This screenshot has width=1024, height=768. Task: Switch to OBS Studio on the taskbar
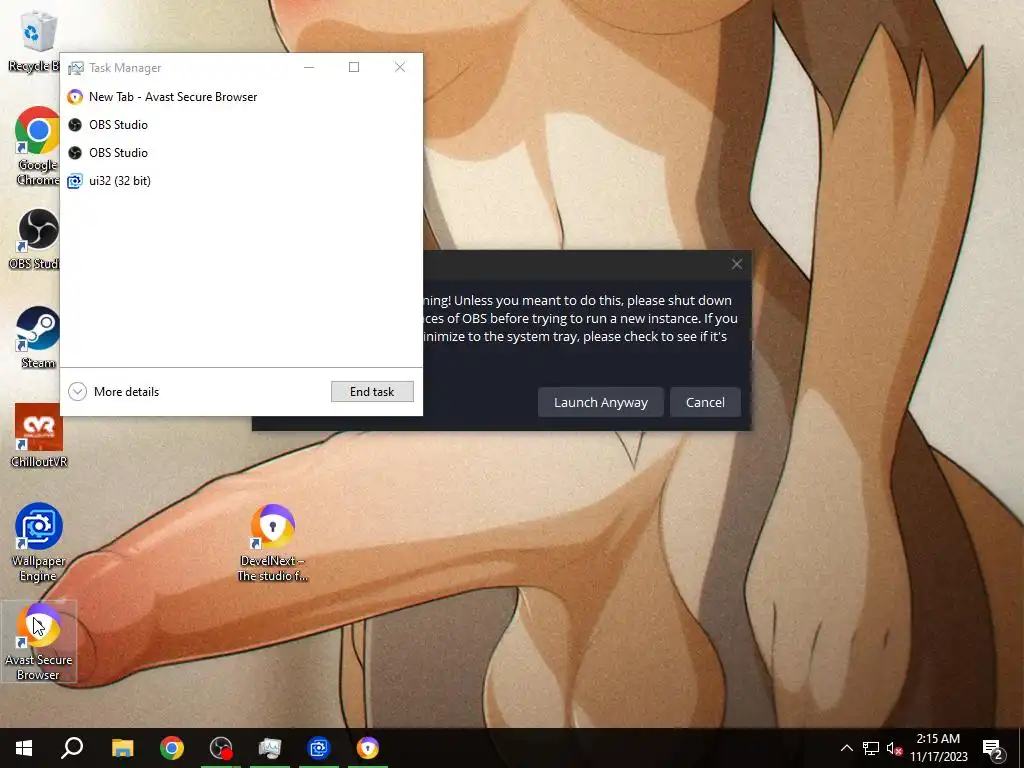(221, 748)
